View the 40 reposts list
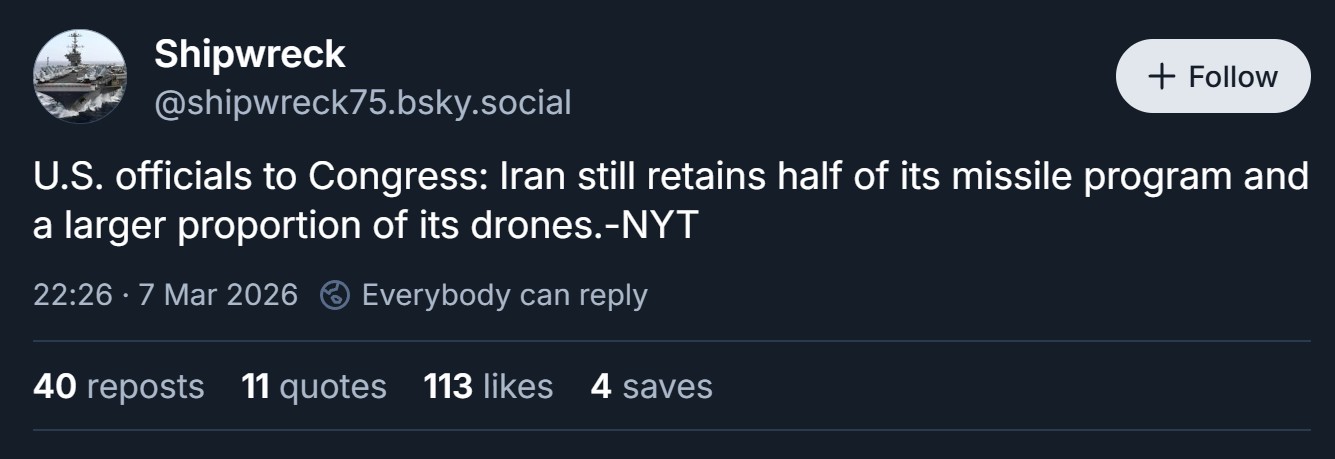1335x459 pixels. pos(118,386)
